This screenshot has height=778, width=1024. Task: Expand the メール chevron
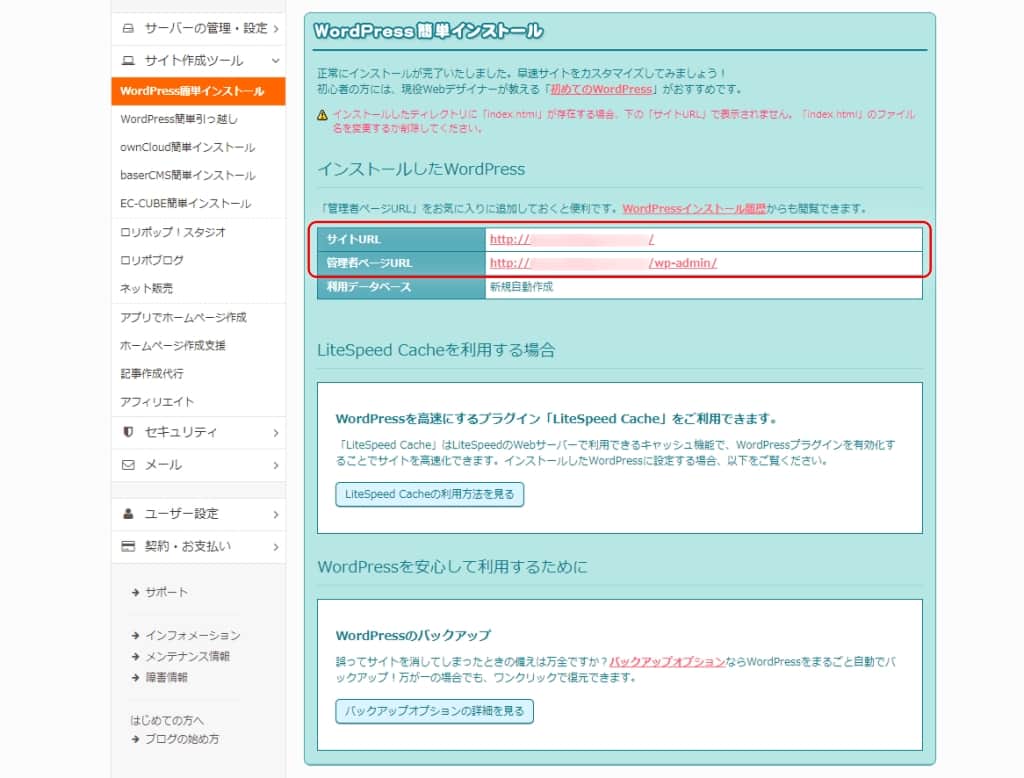[276, 465]
